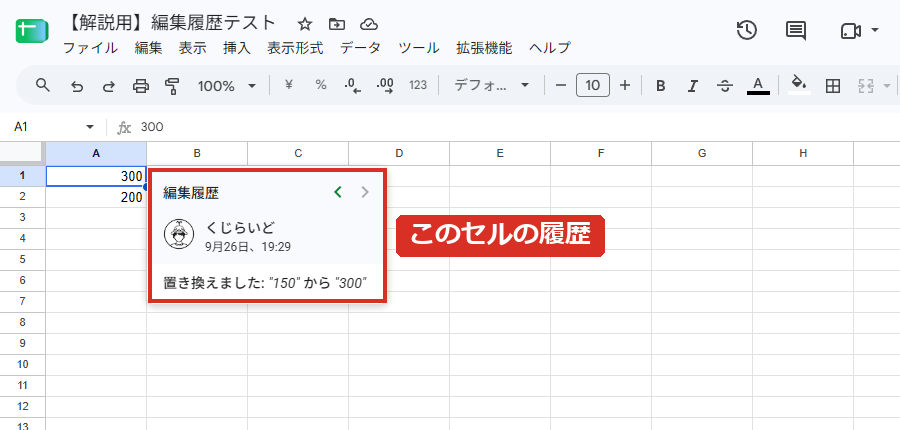Open the 100% zoom dropdown
The width and height of the screenshot is (900, 430).
pos(227,86)
